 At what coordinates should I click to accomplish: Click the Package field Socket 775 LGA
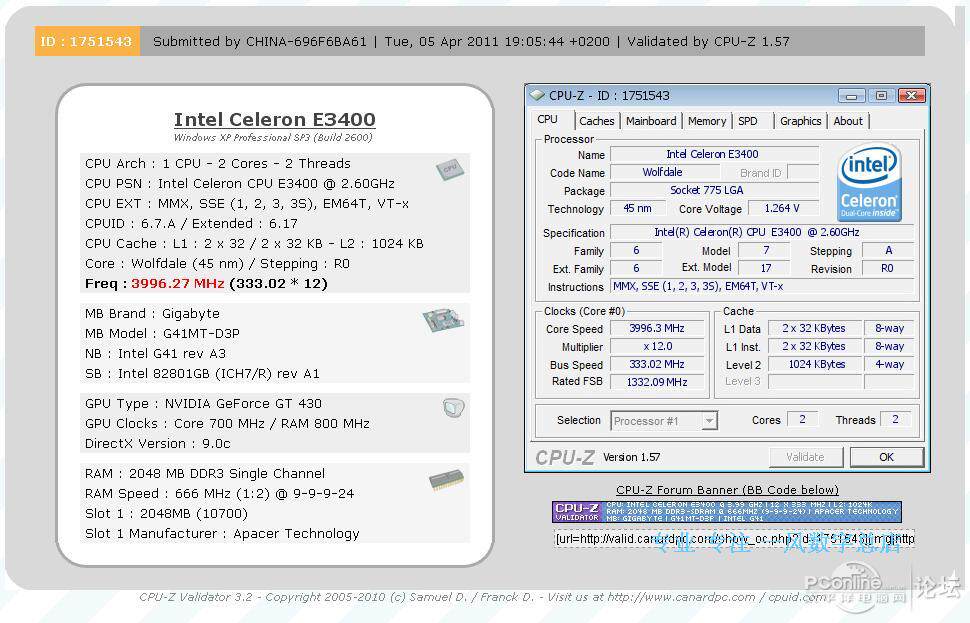[x=715, y=190]
